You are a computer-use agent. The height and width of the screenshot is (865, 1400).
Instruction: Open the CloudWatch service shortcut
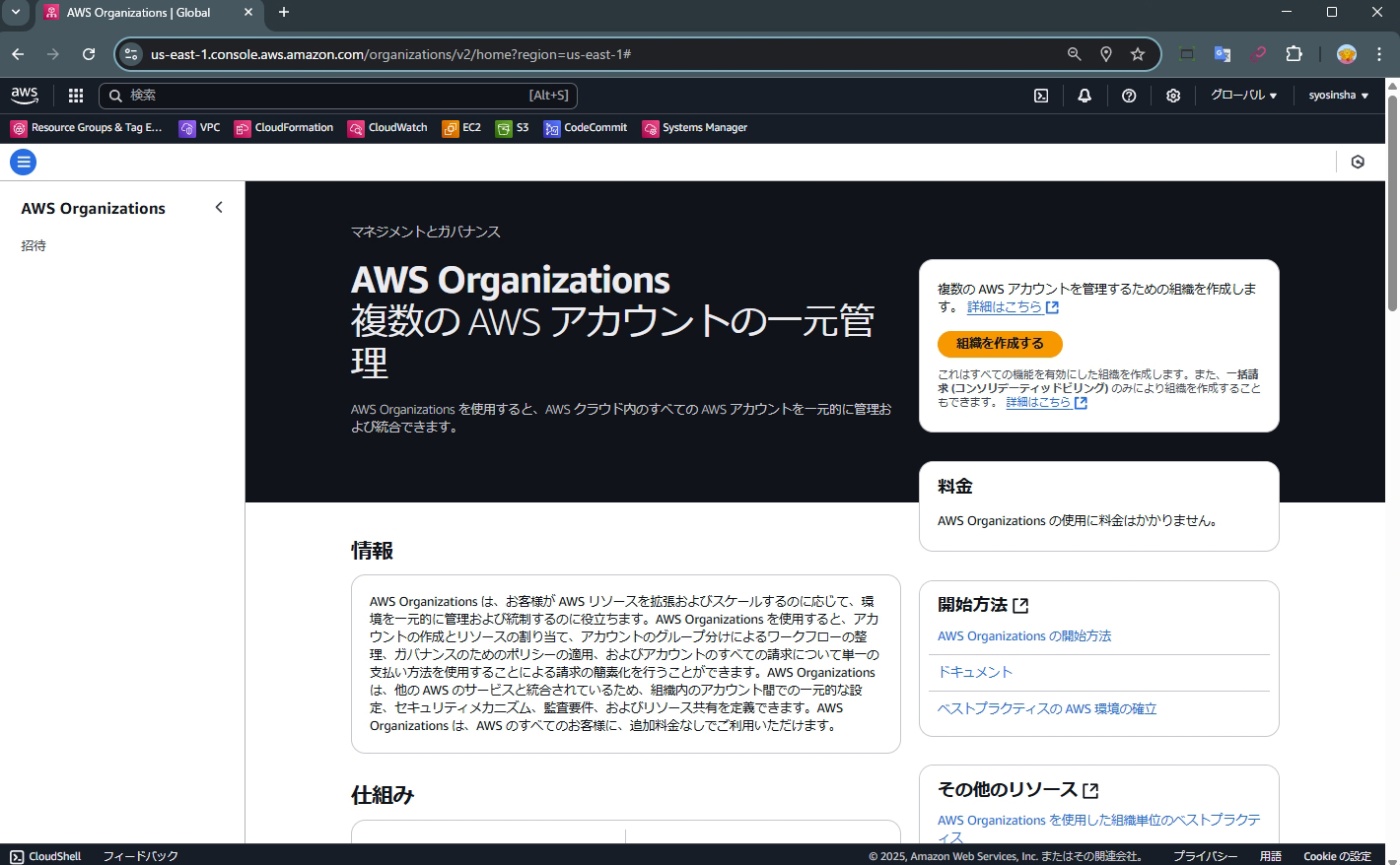387,128
